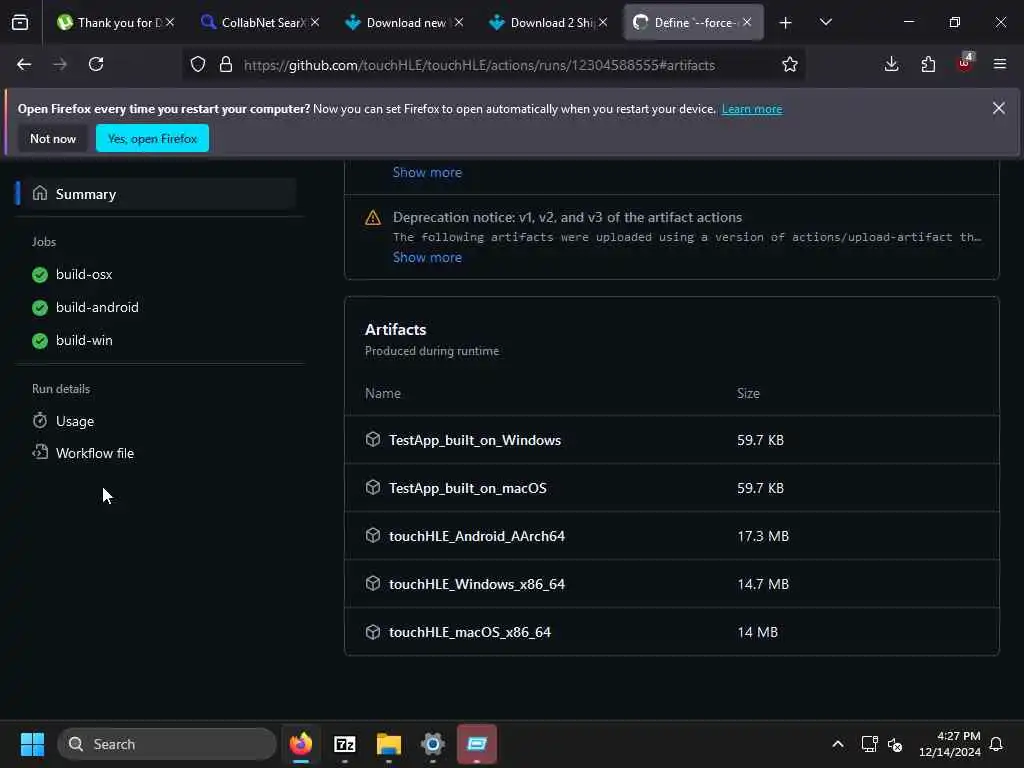Close the 'Thank you for D' tab

click(170, 23)
